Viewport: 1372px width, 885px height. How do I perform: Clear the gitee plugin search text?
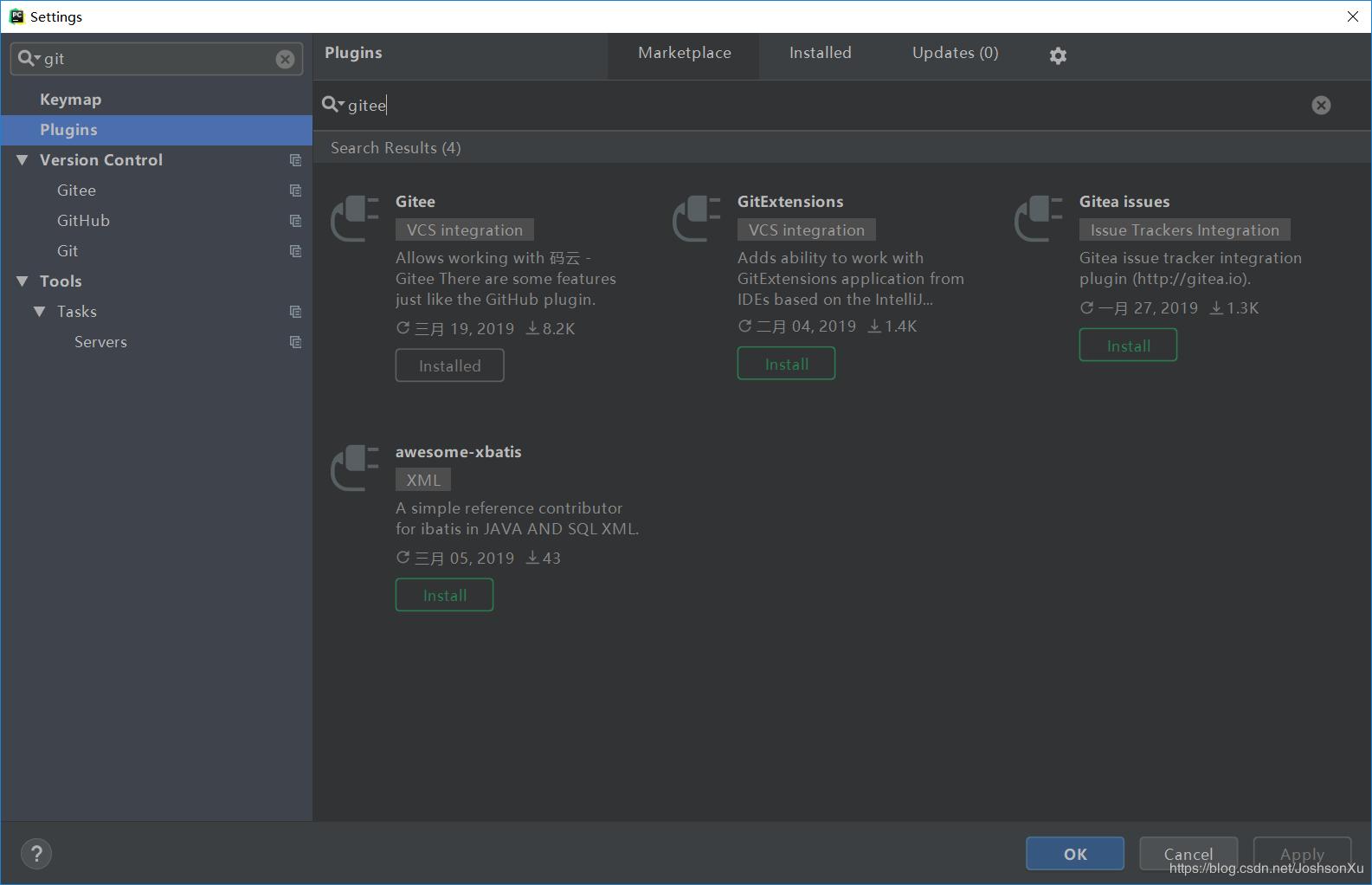pos(1321,105)
